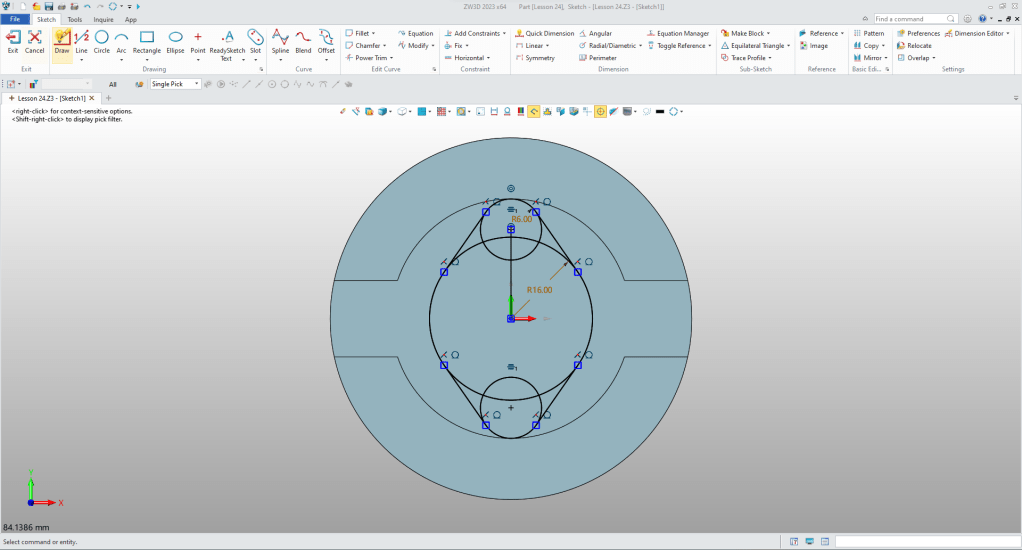Click Toggle Reference in Dimension group
The height and width of the screenshot is (550, 1022).
tap(680, 46)
